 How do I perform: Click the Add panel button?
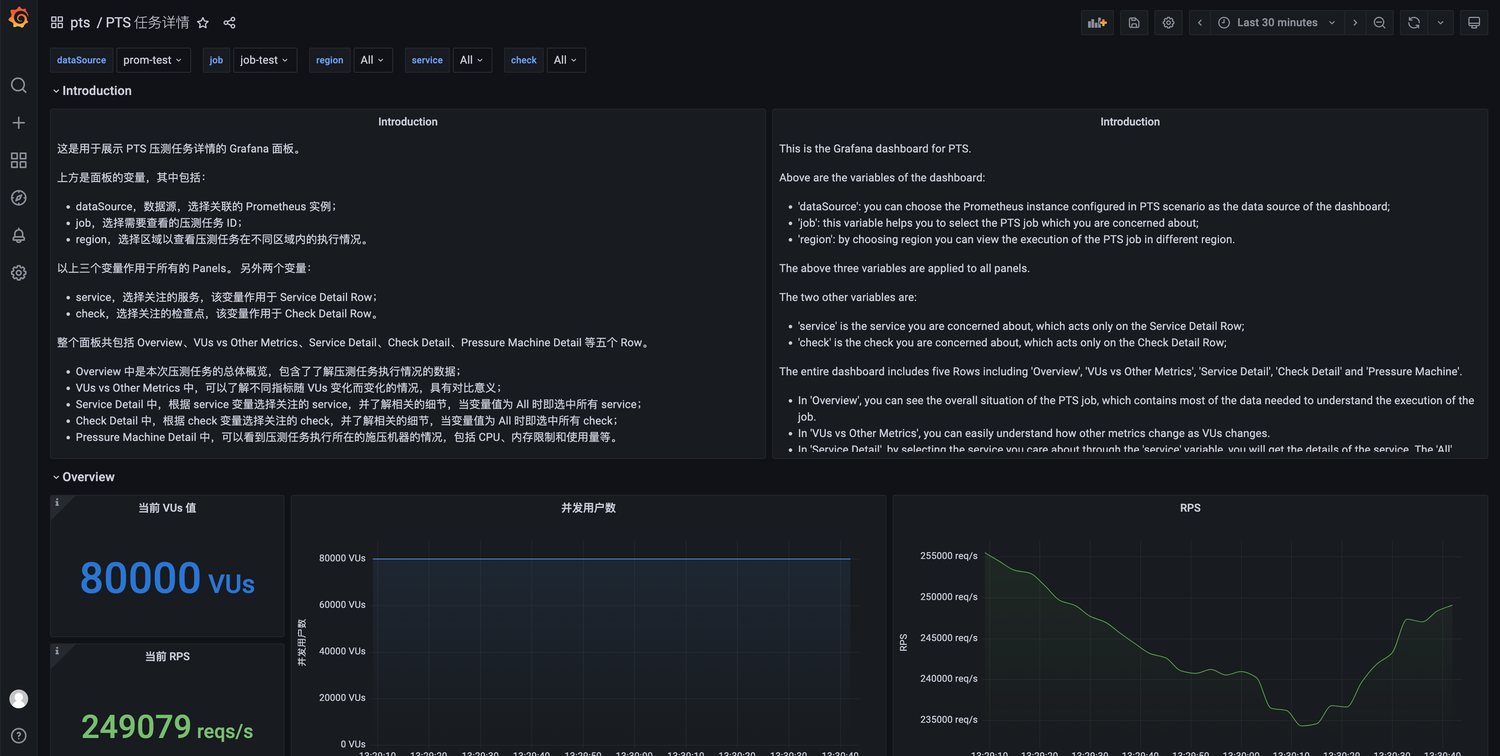1097,23
